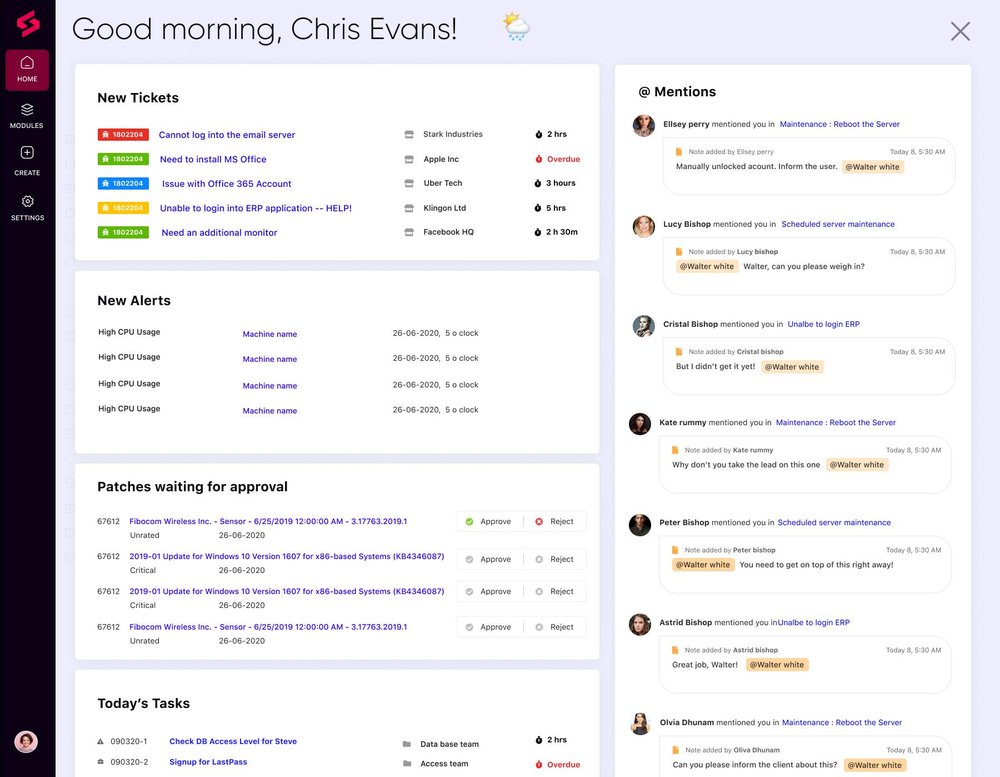Approve the first Fibocom Wireless patch
The height and width of the screenshot is (777, 1000).
pos(489,522)
